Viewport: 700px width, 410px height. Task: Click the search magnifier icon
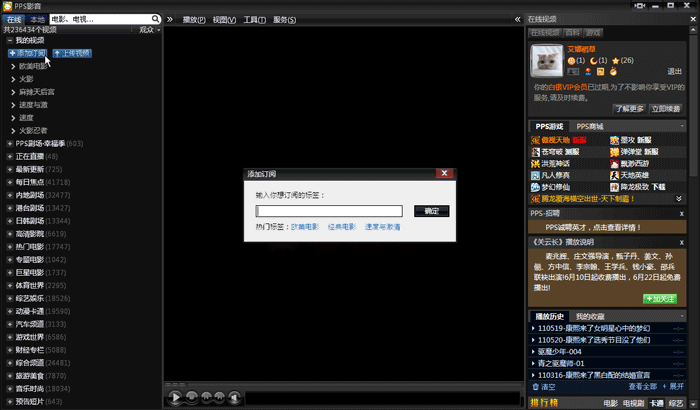click(x=155, y=19)
